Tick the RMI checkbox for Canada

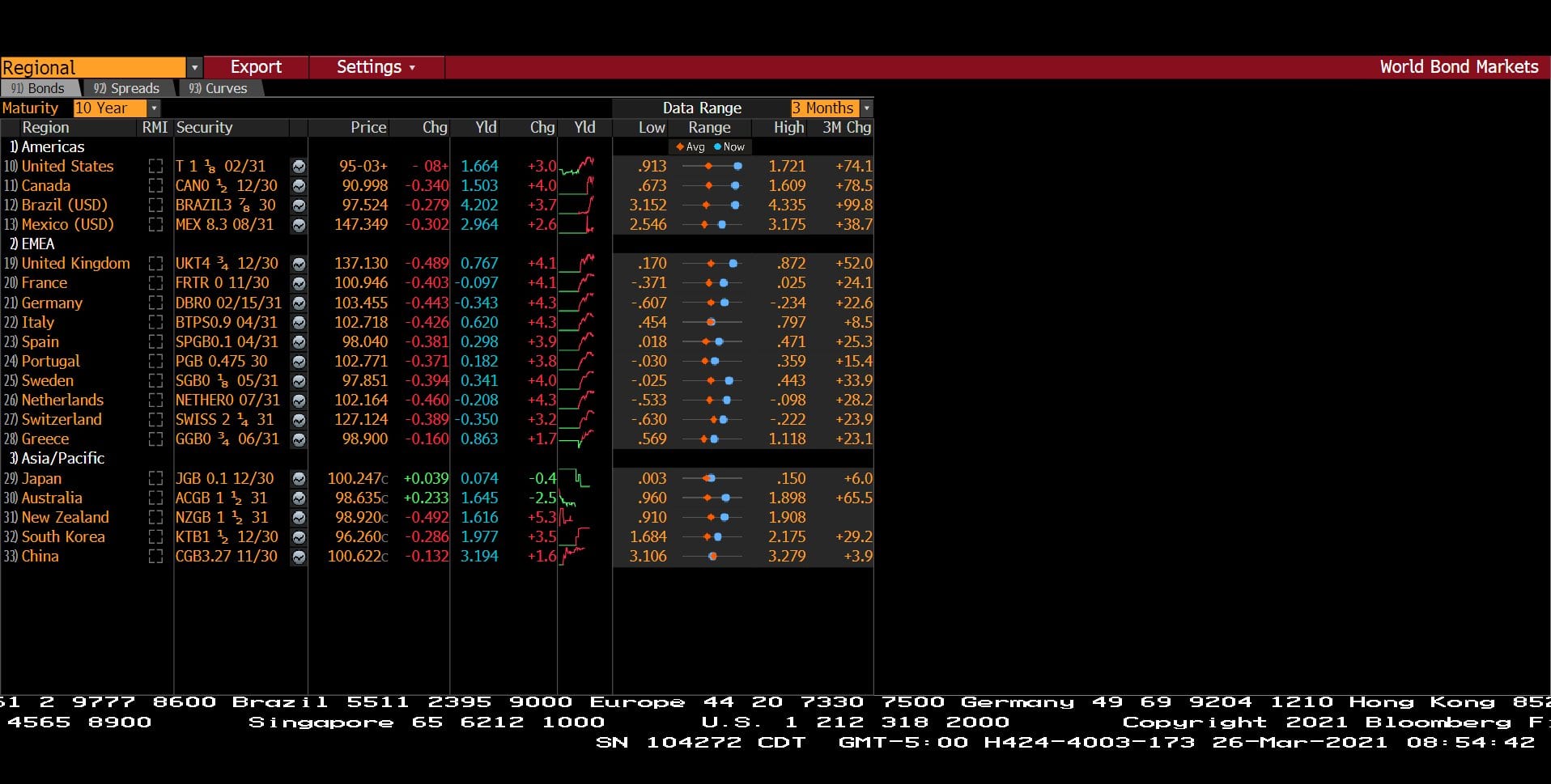point(155,185)
